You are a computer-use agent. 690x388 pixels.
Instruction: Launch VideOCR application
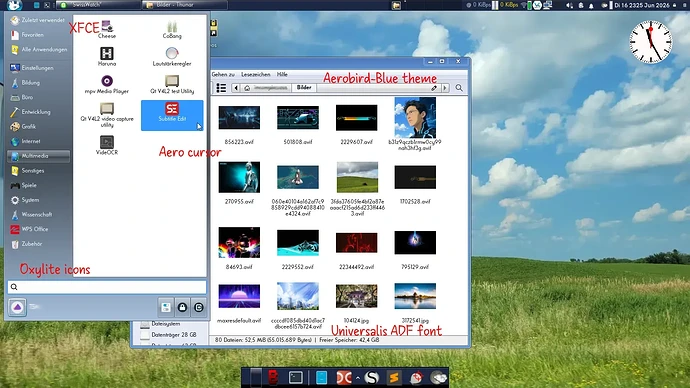point(106,146)
